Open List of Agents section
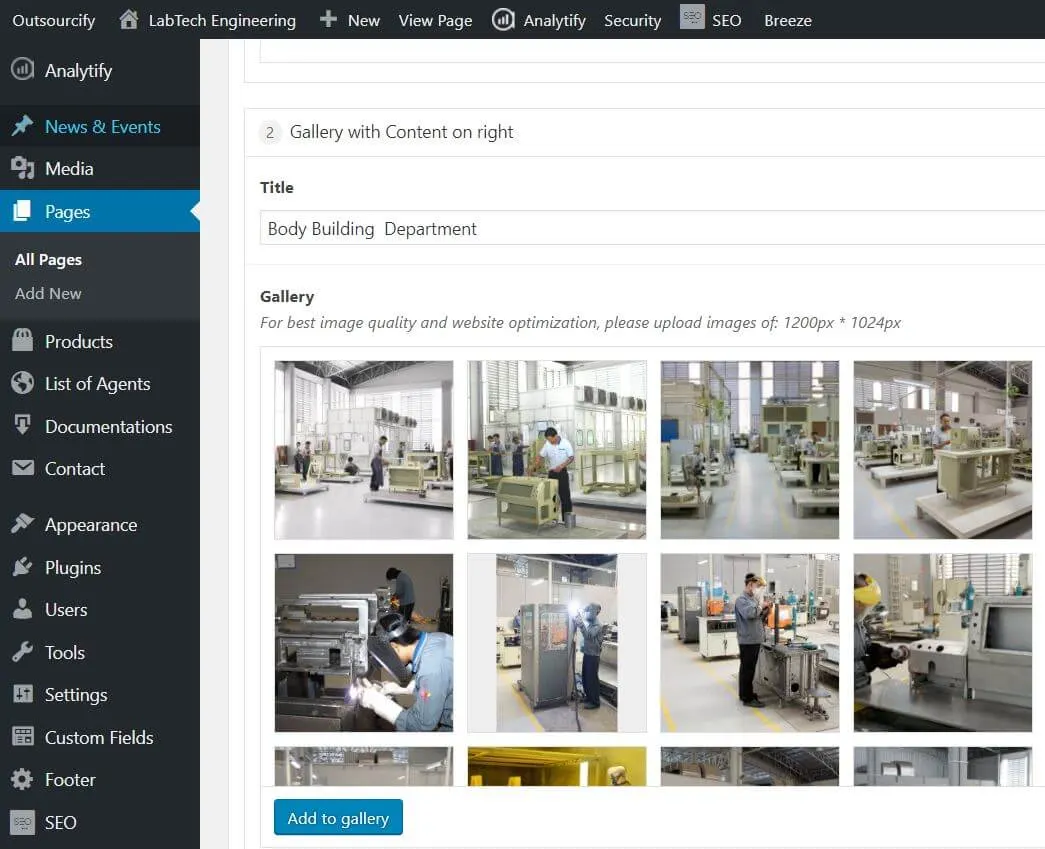The height and width of the screenshot is (849, 1045). (100, 384)
